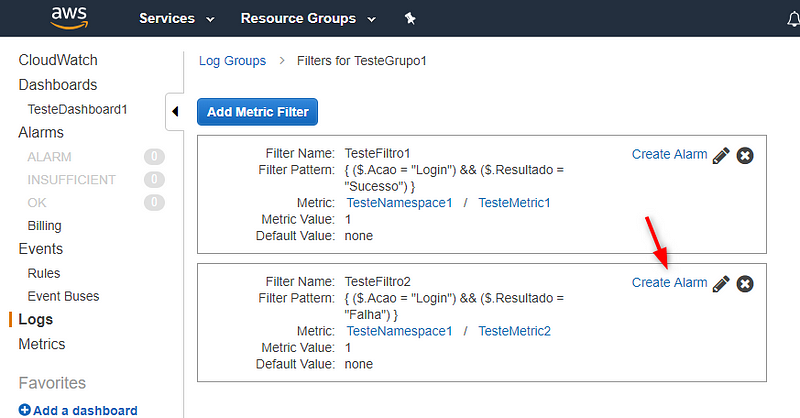
Task: Open CloudWatch in the sidebar
Action: tap(58, 60)
